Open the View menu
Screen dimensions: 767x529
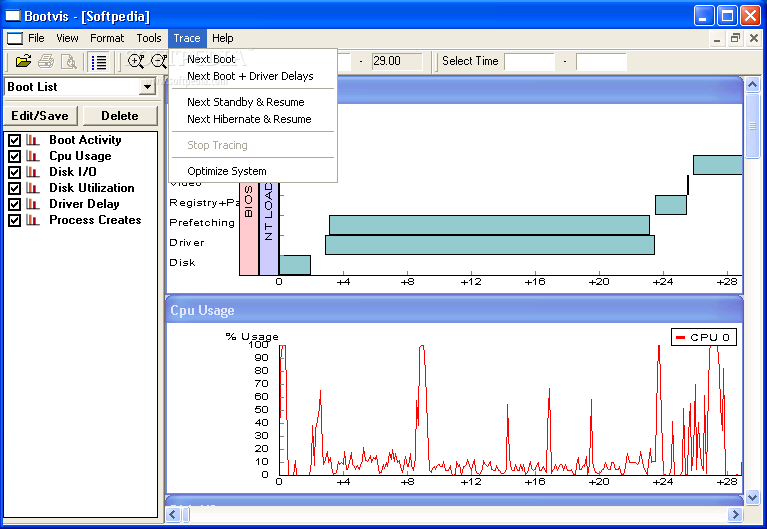pyautogui.click(x=67, y=38)
